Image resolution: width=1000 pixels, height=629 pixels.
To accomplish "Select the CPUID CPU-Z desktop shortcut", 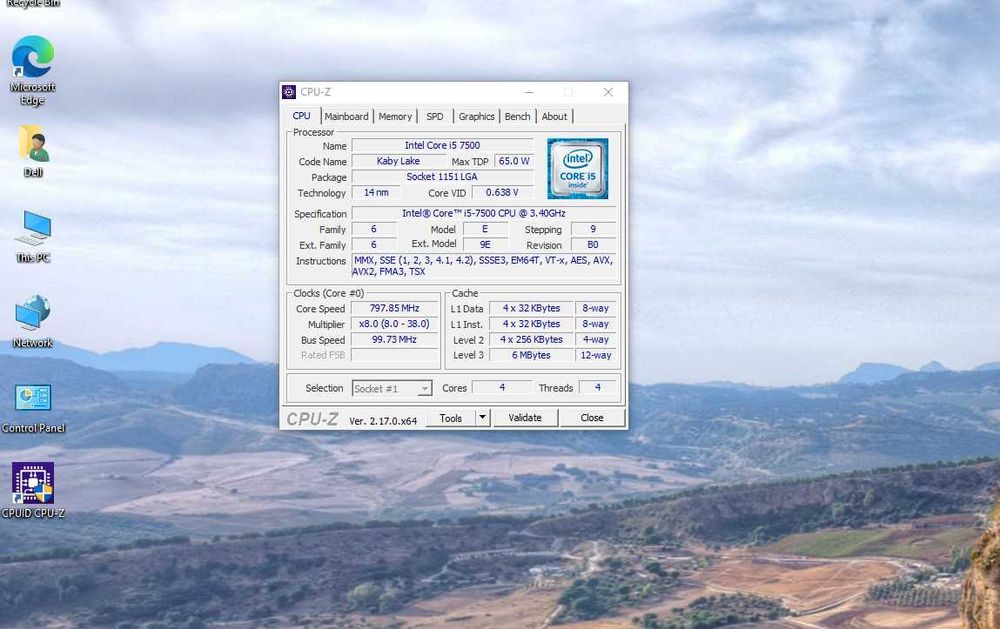I will point(33,490).
